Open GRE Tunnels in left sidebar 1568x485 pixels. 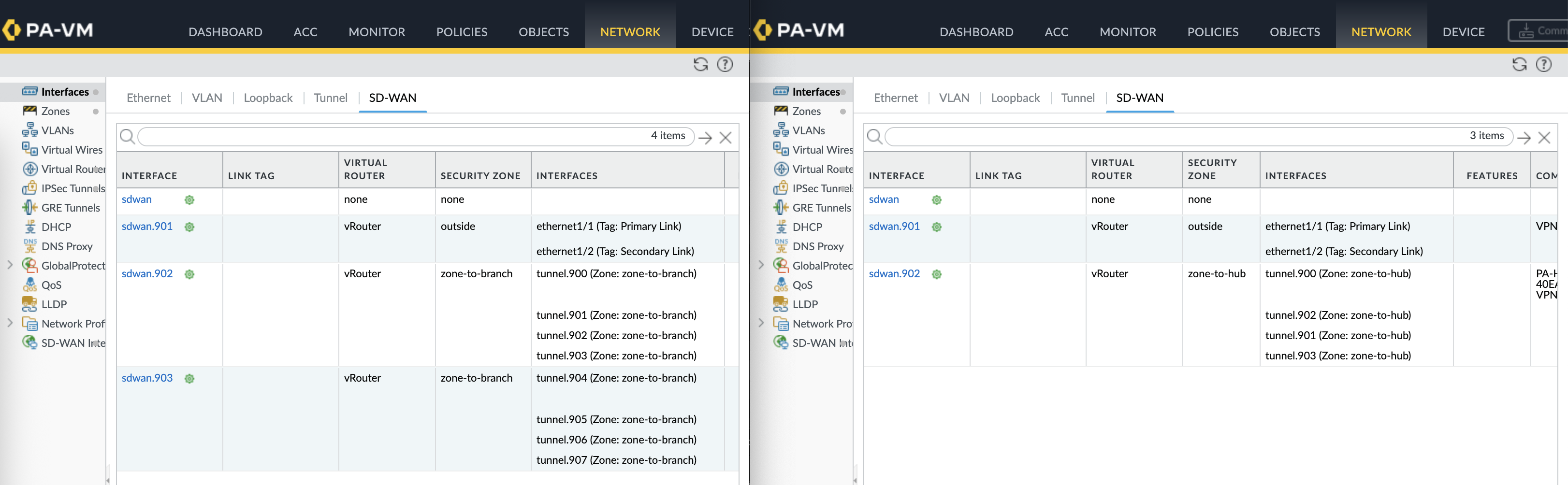point(70,208)
